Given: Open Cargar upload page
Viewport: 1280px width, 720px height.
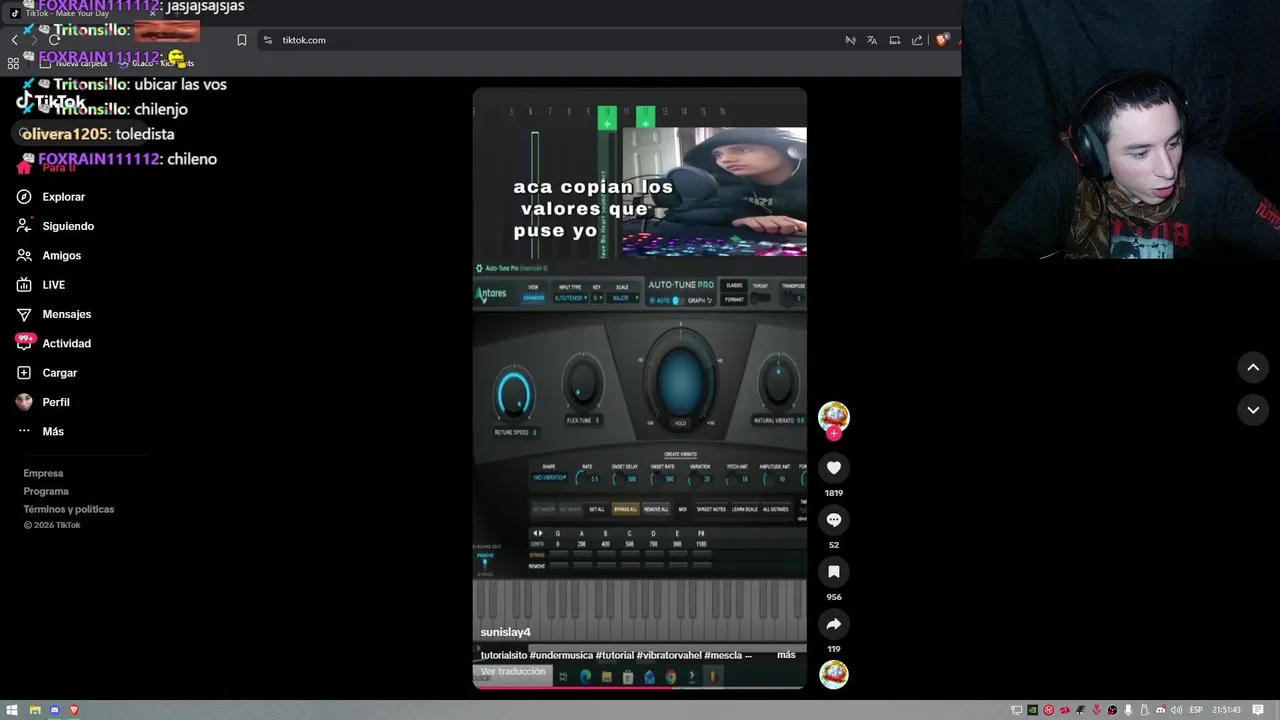Looking at the screenshot, I should pos(48,373).
